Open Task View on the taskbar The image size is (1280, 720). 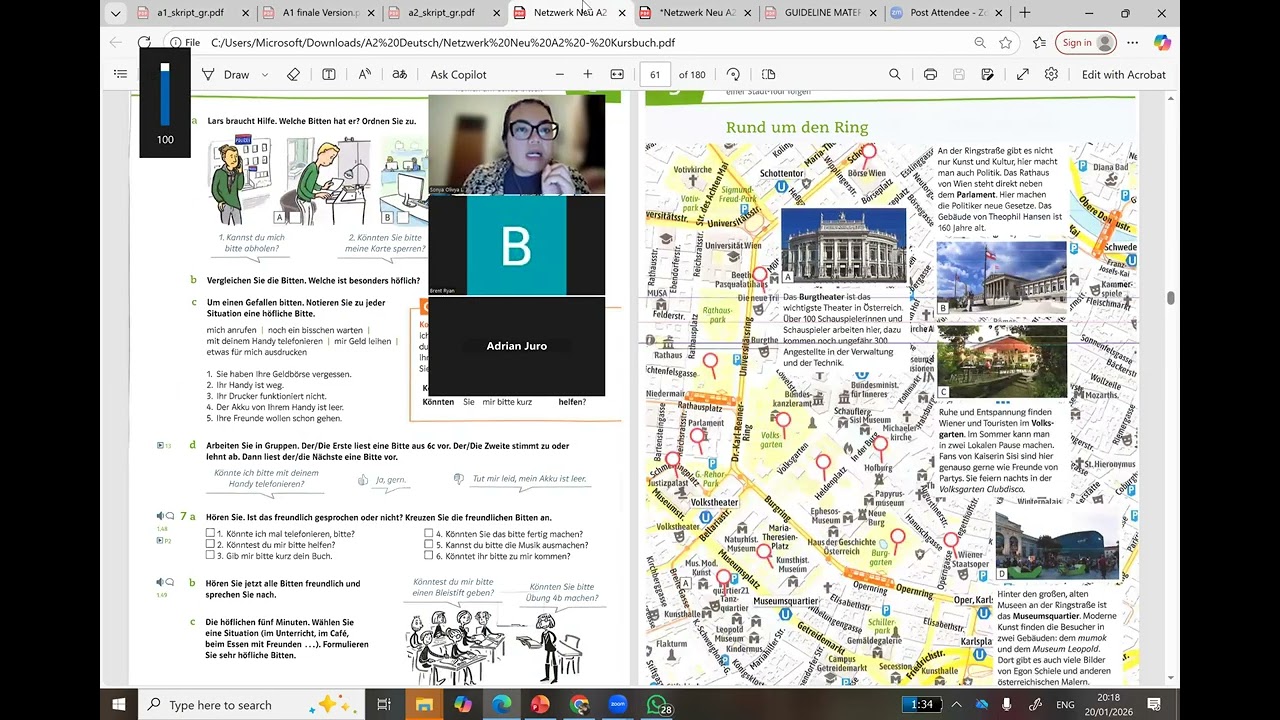click(384, 705)
